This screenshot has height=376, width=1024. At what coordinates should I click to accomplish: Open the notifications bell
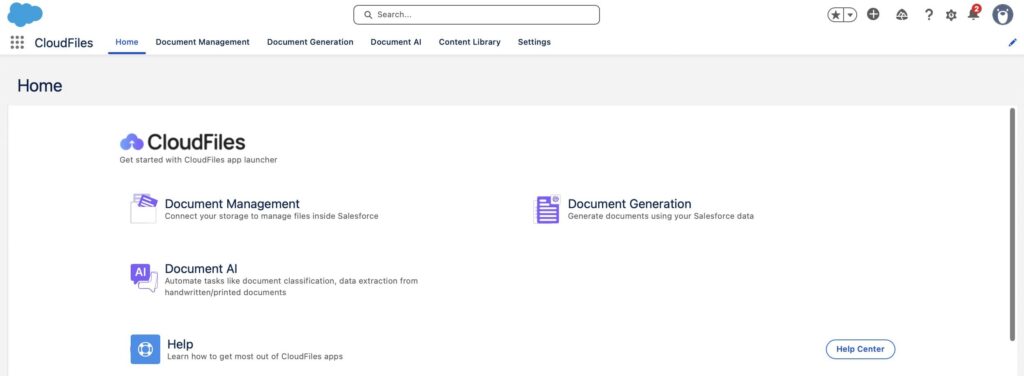[x=974, y=14]
